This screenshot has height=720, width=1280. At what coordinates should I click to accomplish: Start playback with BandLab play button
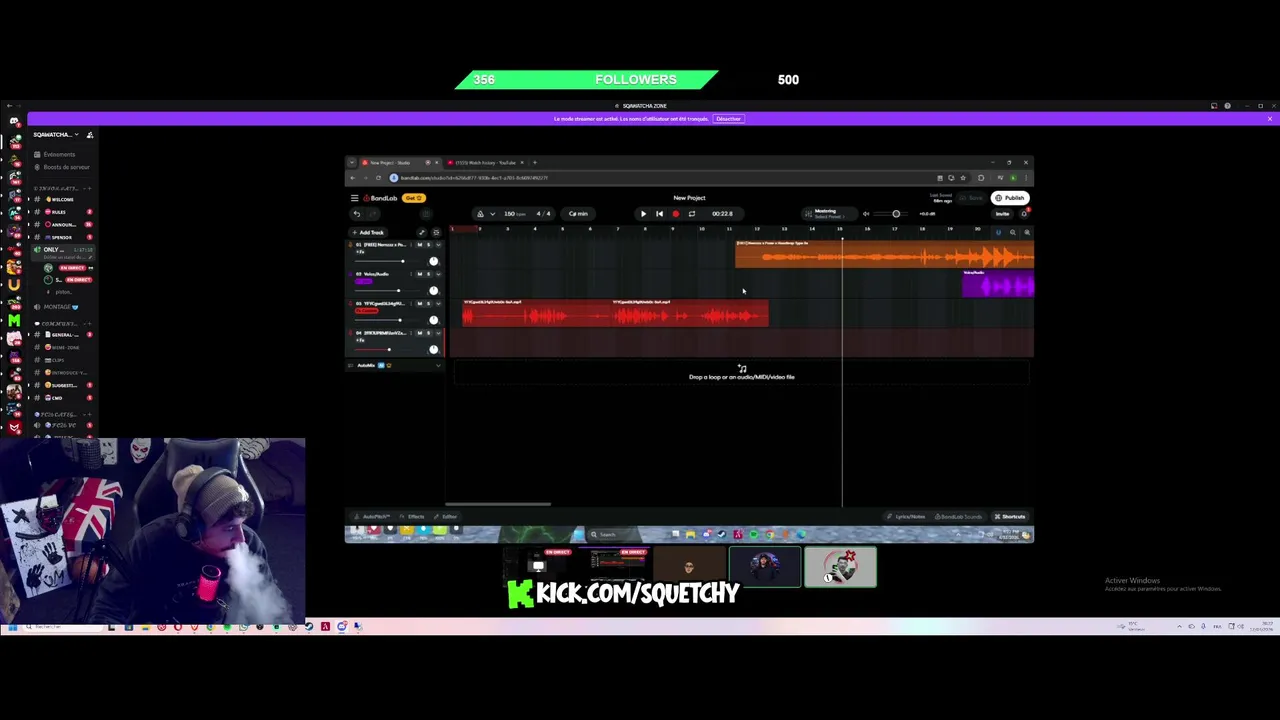pyautogui.click(x=643, y=213)
